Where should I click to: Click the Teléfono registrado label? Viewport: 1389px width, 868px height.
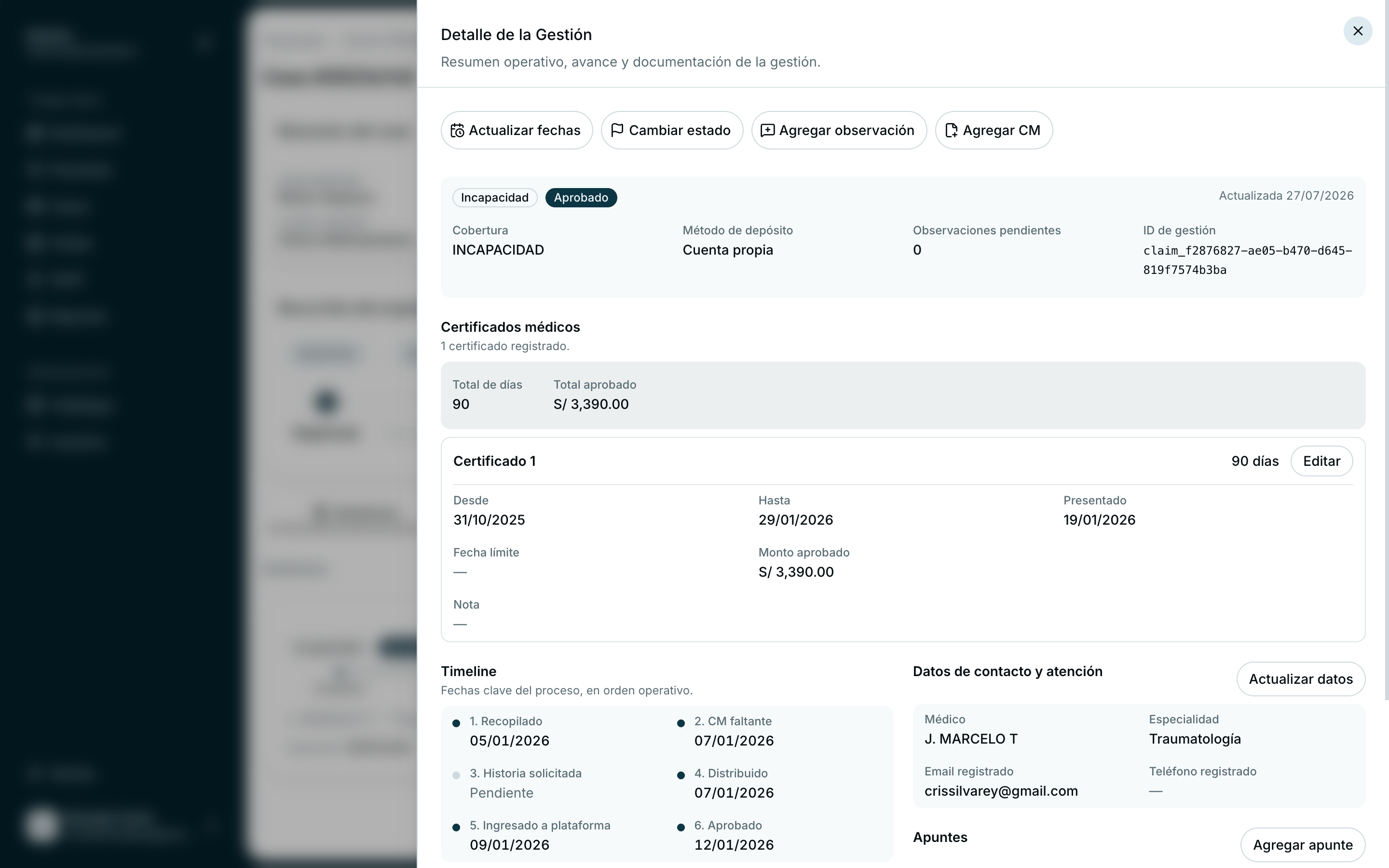point(1202,772)
